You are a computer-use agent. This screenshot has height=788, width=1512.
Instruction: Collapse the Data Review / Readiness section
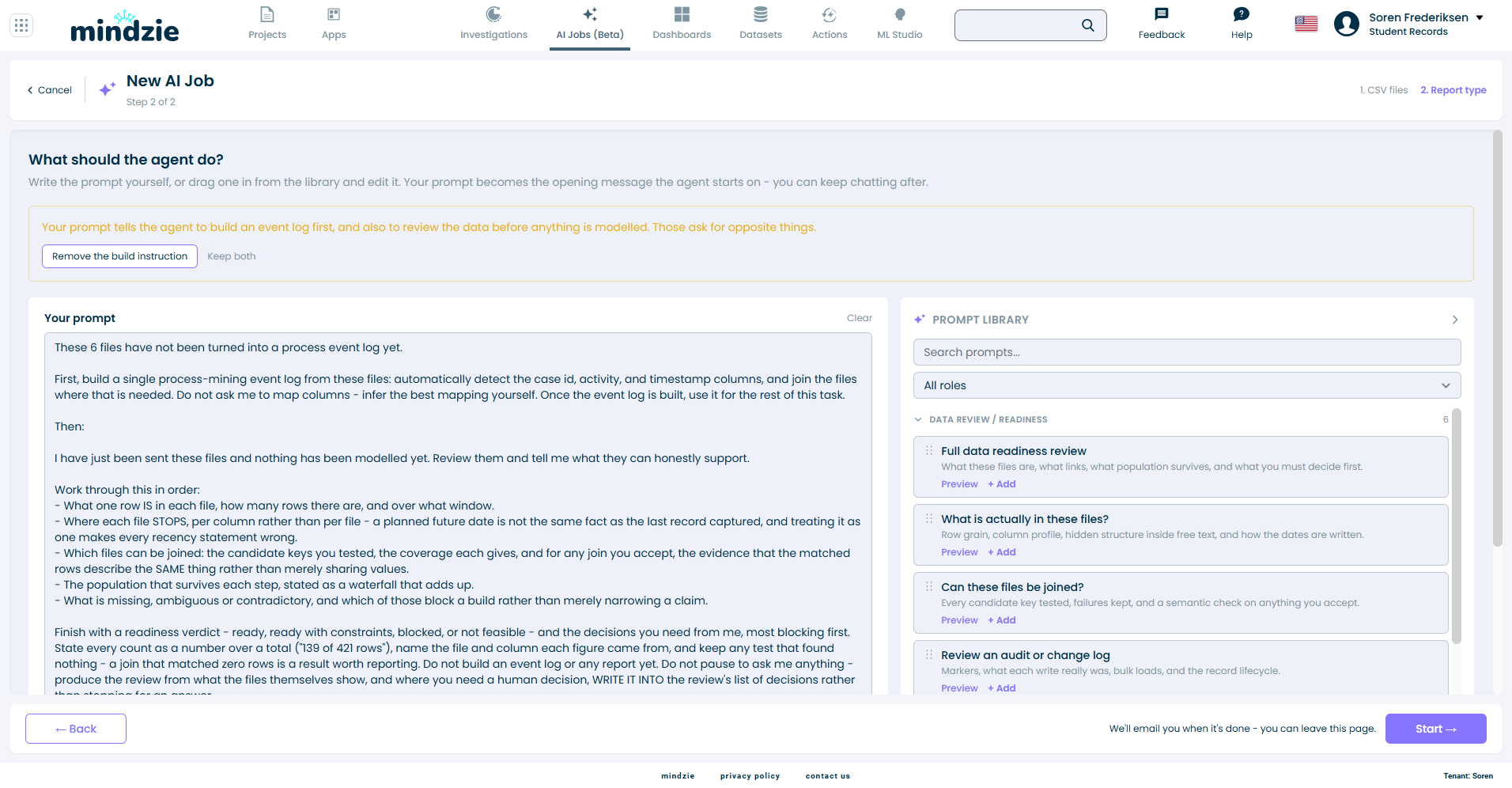coord(918,419)
